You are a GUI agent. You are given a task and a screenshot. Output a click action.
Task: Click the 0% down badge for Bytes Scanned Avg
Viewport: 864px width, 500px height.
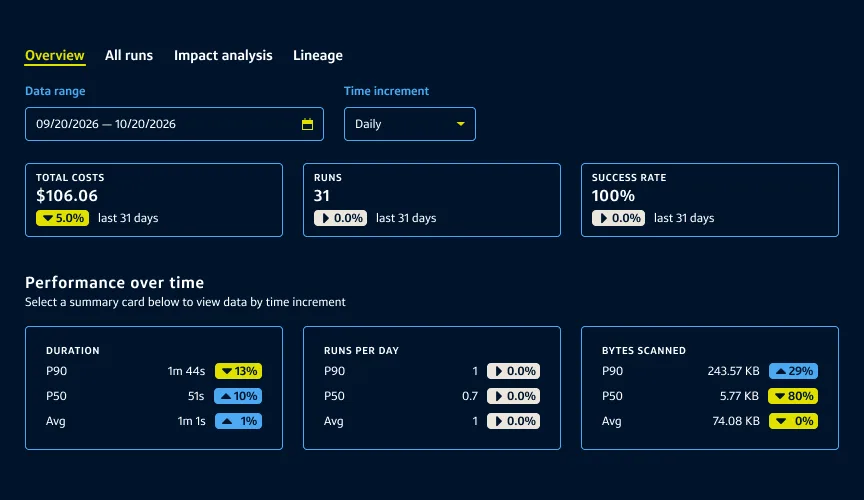click(793, 421)
